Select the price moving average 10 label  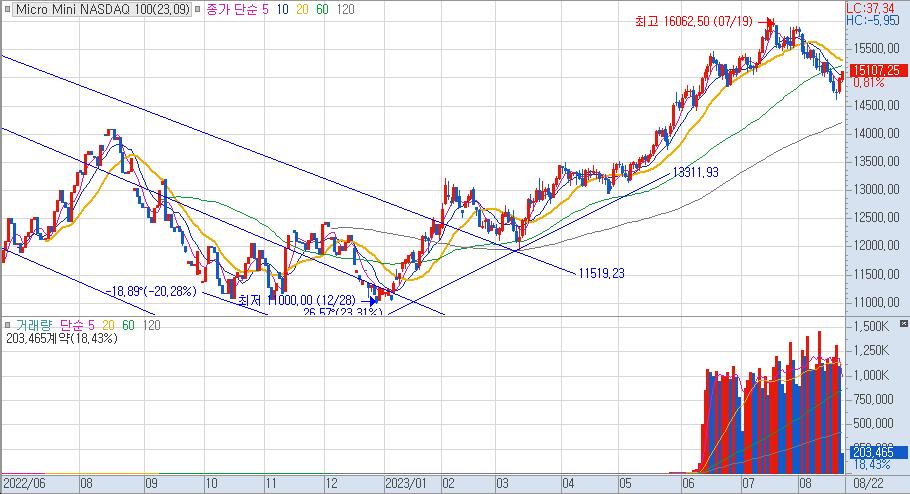point(282,10)
